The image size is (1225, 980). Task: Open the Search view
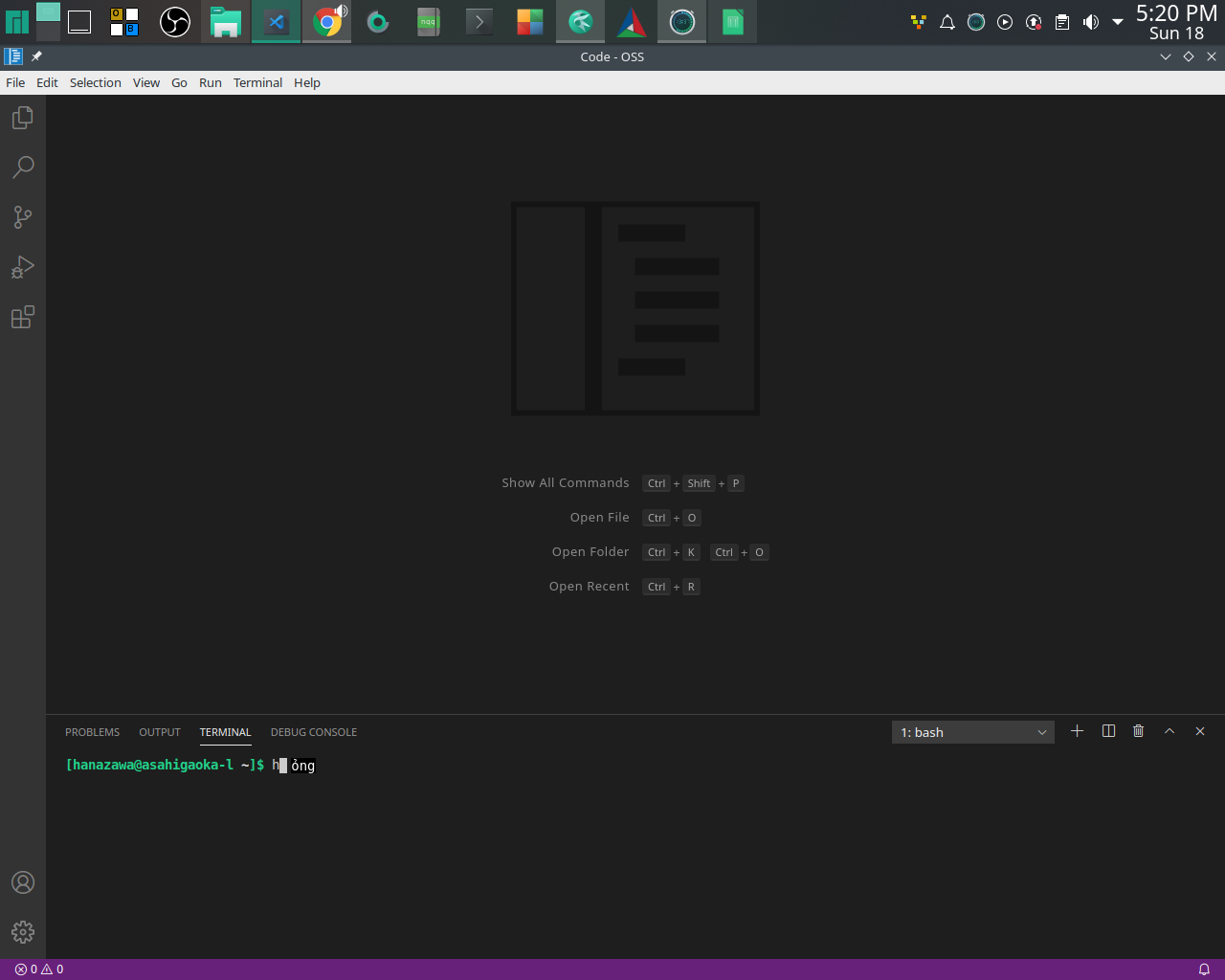[x=23, y=167]
